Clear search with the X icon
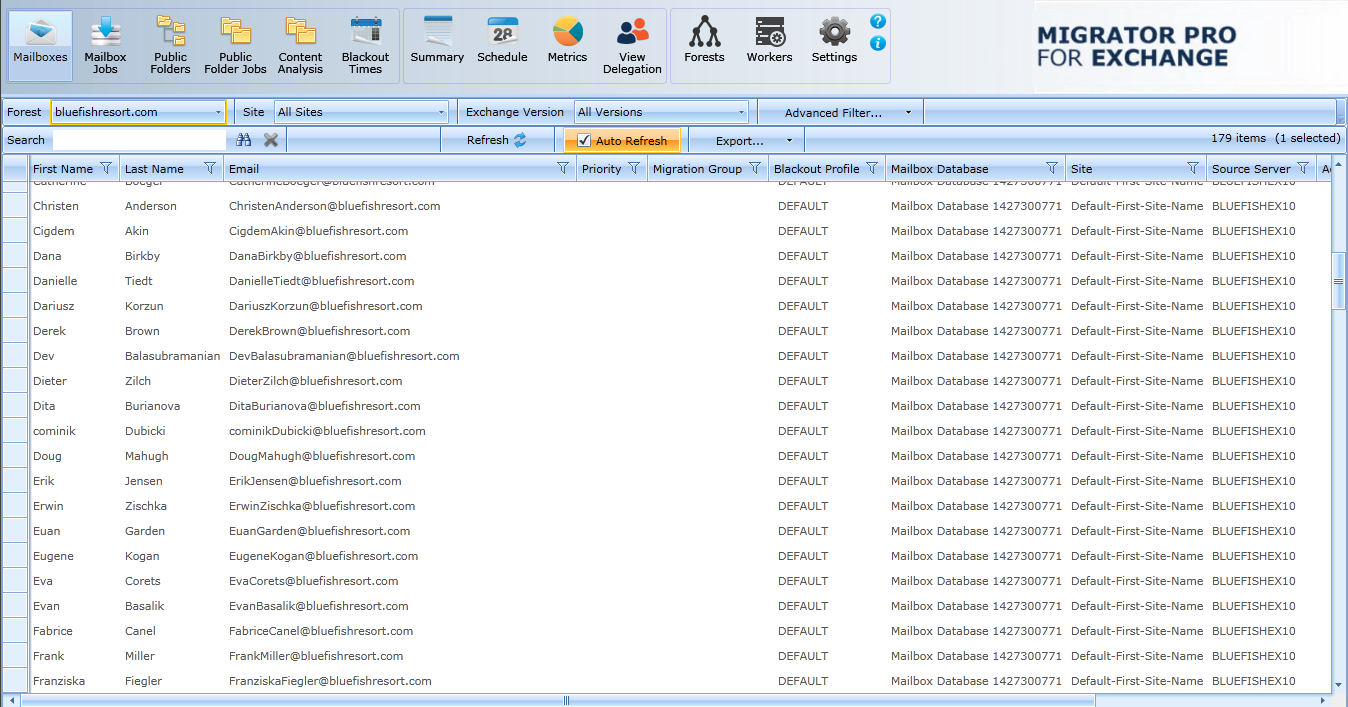 tap(271, 140)
